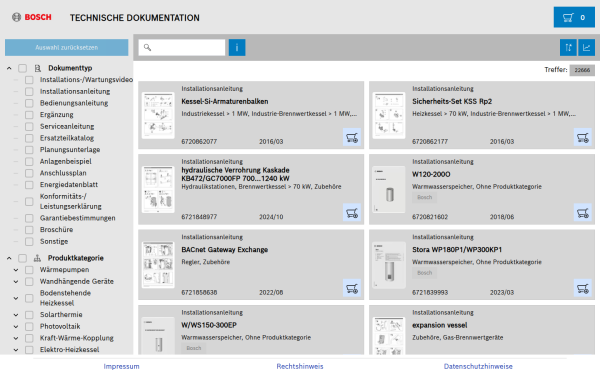This screenshot has width=600, height=375.
Task: Select the Garantiebestimmungen filter label
Action: click(78, 218)
